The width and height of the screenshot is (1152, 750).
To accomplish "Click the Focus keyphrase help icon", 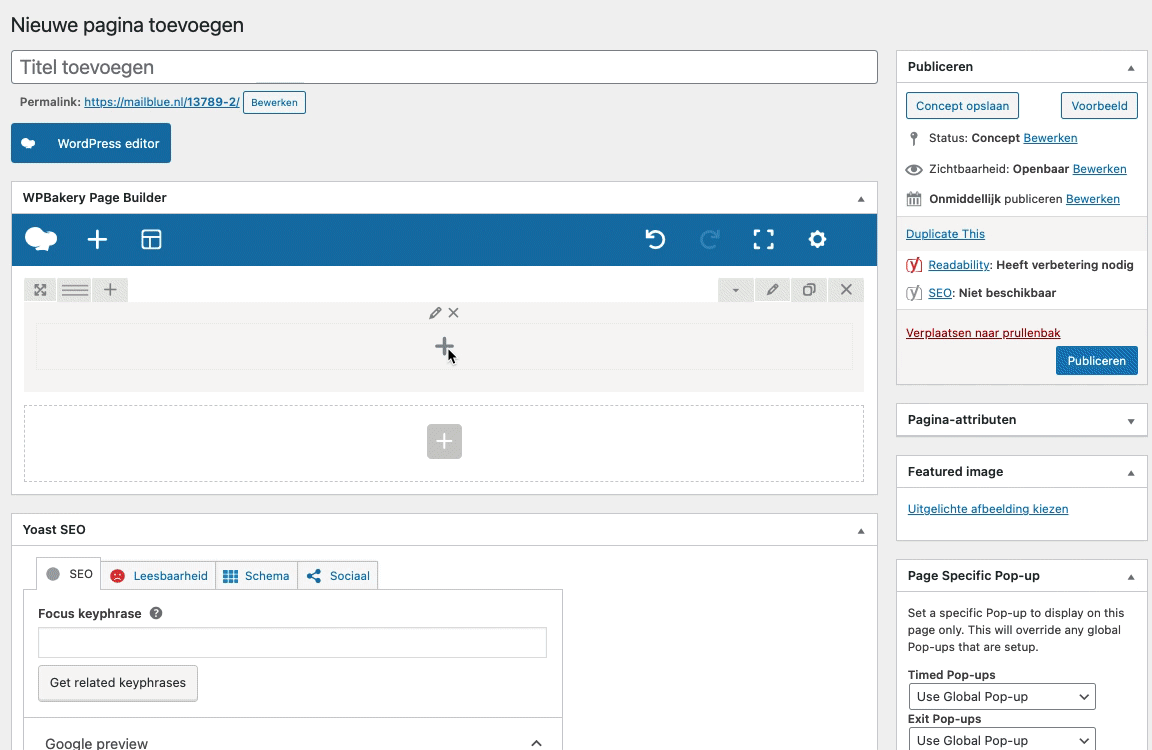I will [156, 613].
